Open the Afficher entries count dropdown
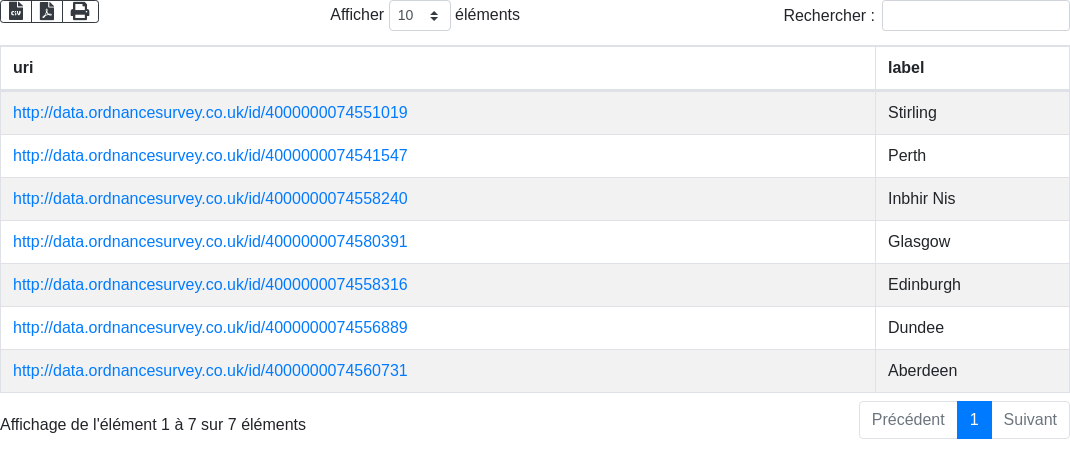The width and height of the screenshot is (1070, 450). click(420, 15)
